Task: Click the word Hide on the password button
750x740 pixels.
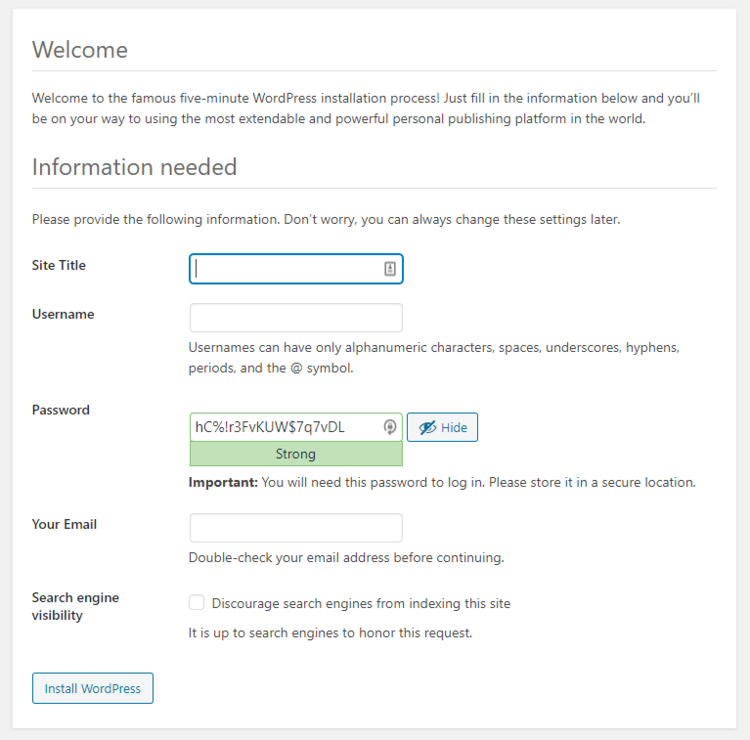Action: pyautogui.click(x=454, y=427)
